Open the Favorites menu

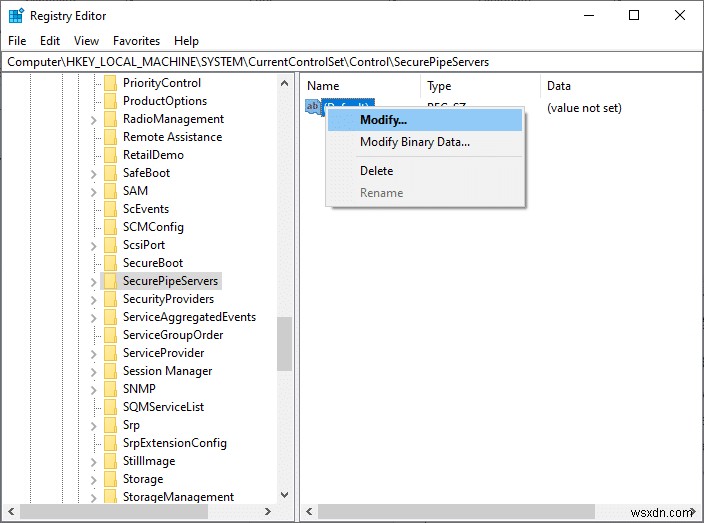point(136,41)
